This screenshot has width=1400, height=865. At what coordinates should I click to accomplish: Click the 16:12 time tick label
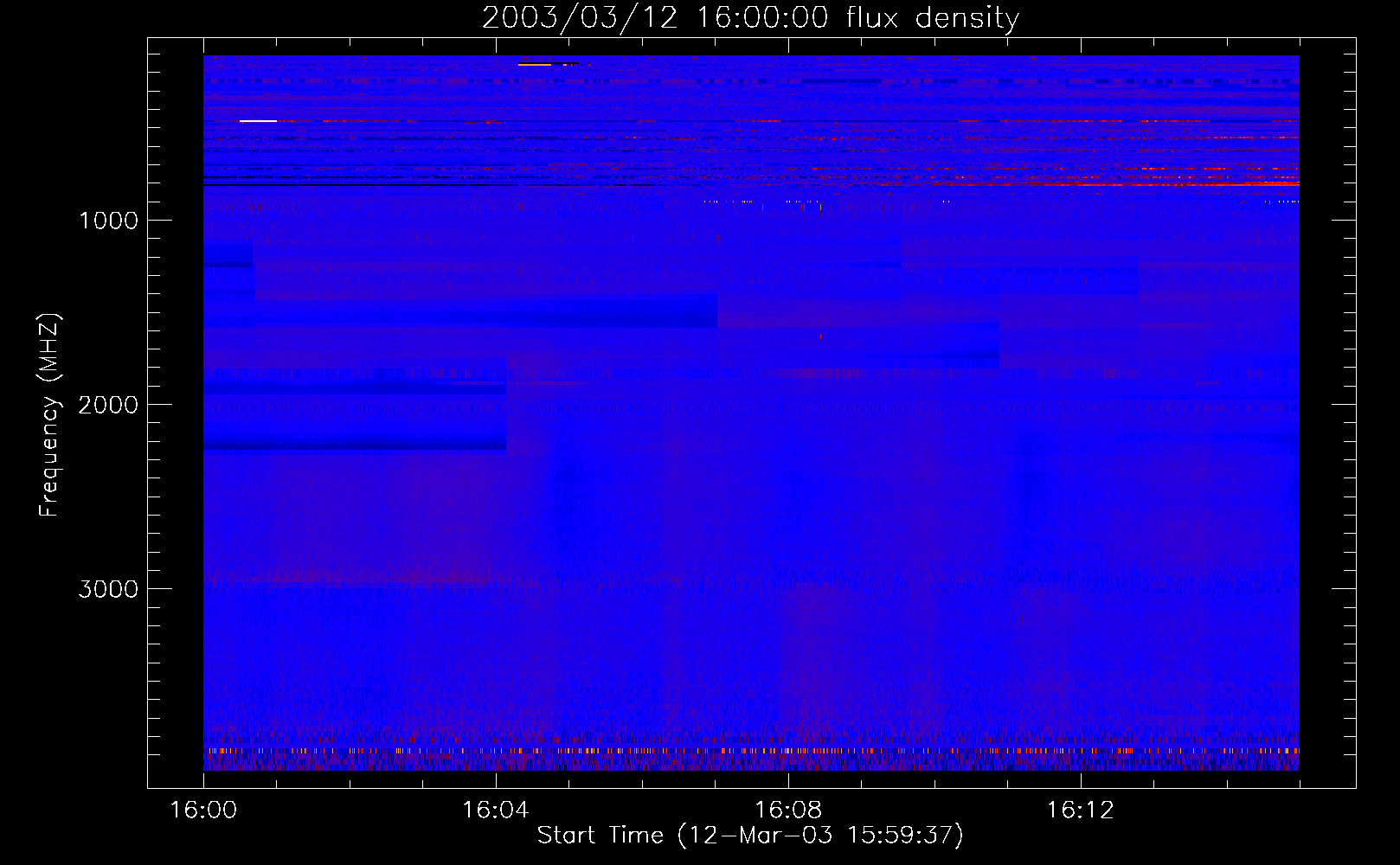click(x=1081, y=811)
